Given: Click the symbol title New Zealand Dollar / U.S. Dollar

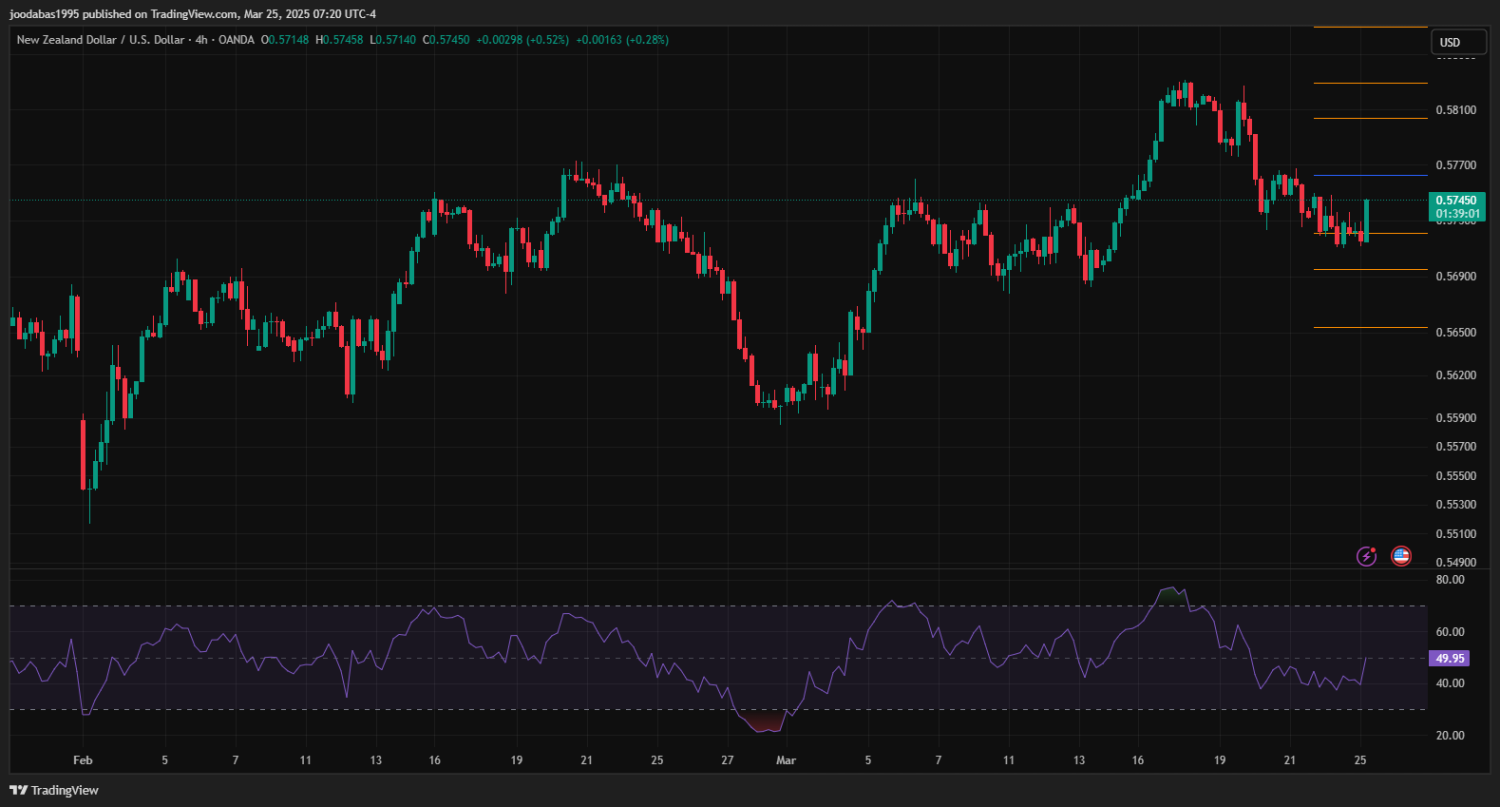Looking at the screenshot, I should click(99, 40).
